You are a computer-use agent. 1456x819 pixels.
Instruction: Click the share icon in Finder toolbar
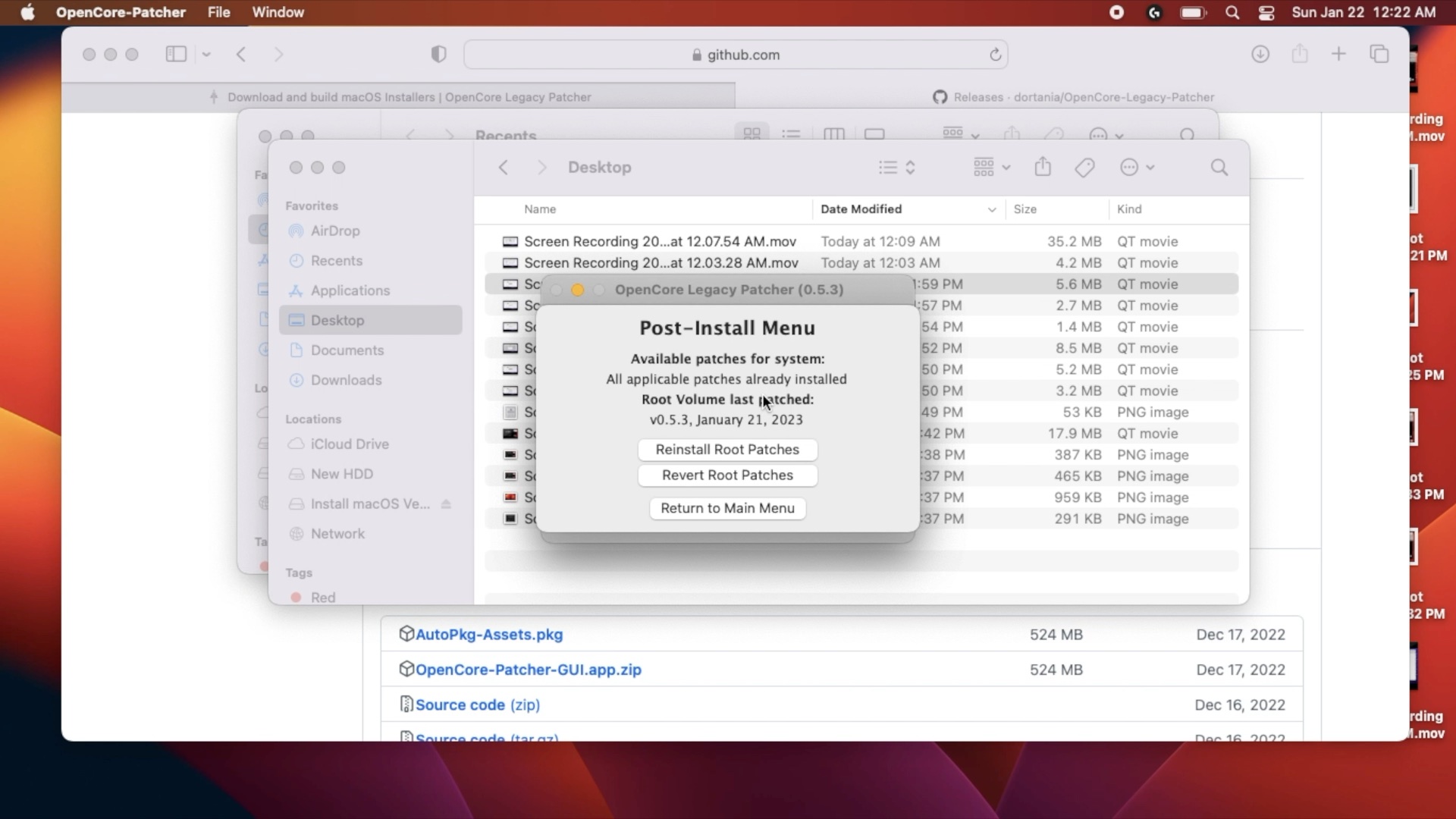[1044, 167]
